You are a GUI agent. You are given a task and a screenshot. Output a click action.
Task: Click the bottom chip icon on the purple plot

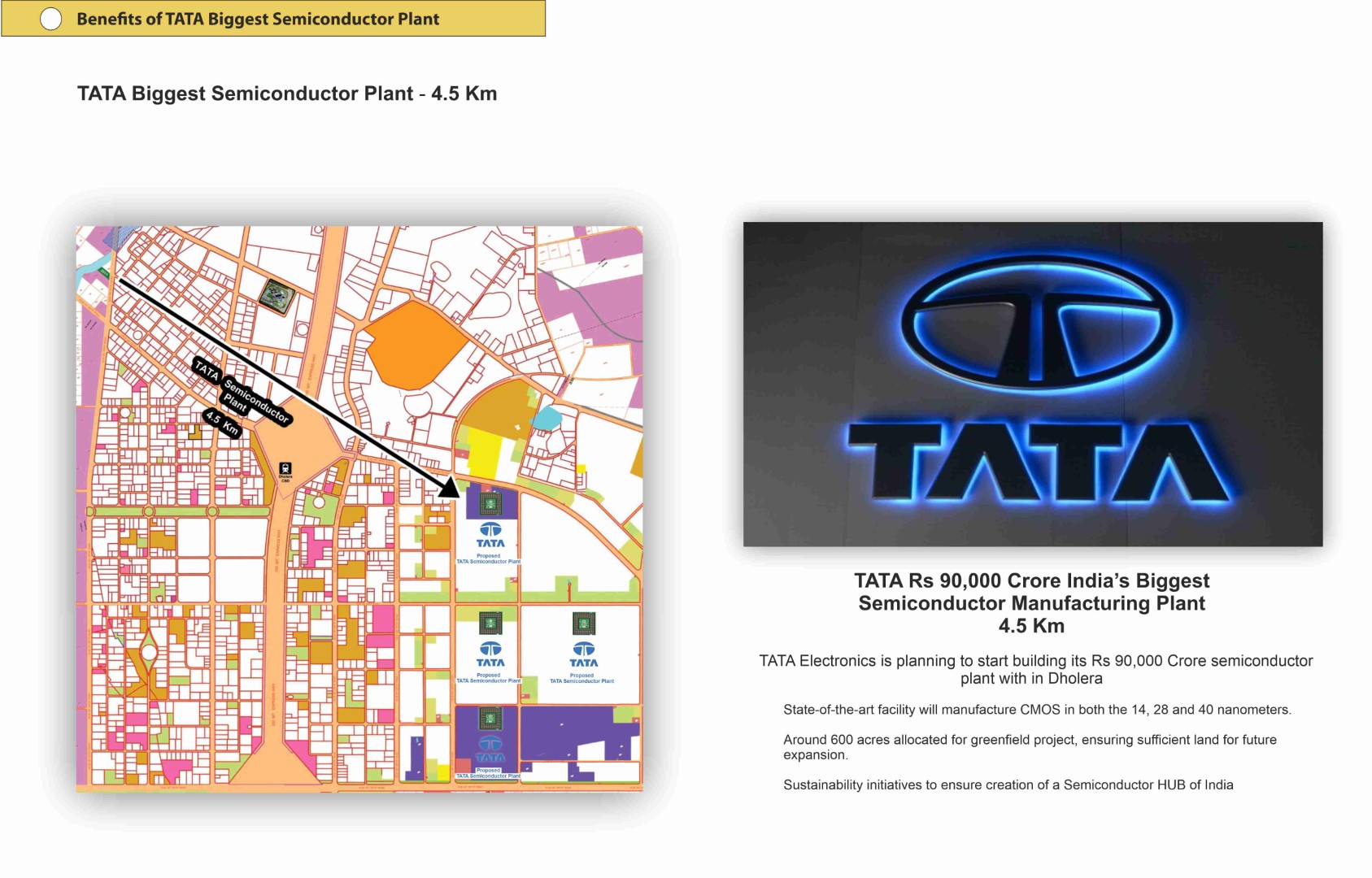point(490,719)
